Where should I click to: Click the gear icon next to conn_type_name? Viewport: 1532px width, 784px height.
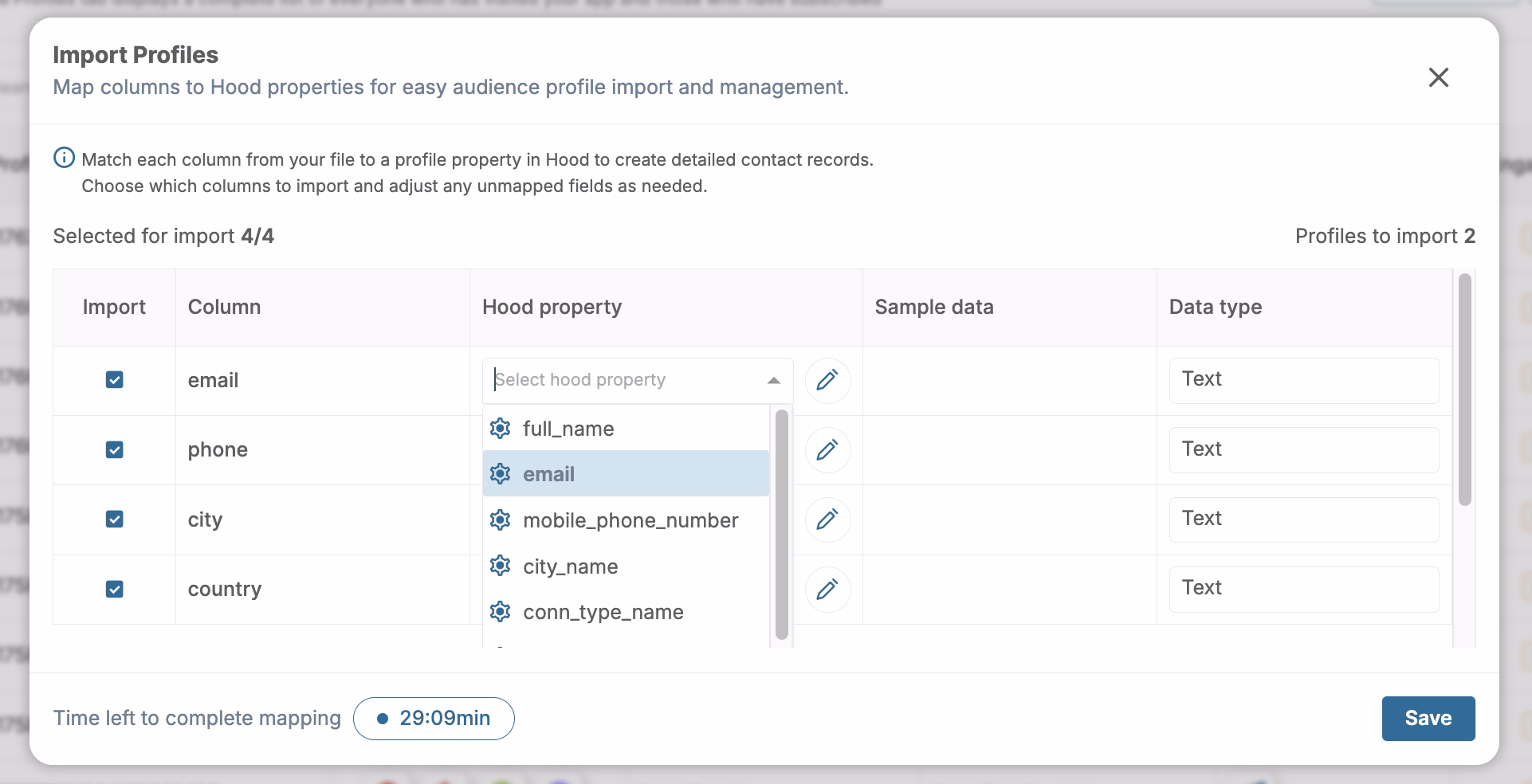click(x=500, y=612)
